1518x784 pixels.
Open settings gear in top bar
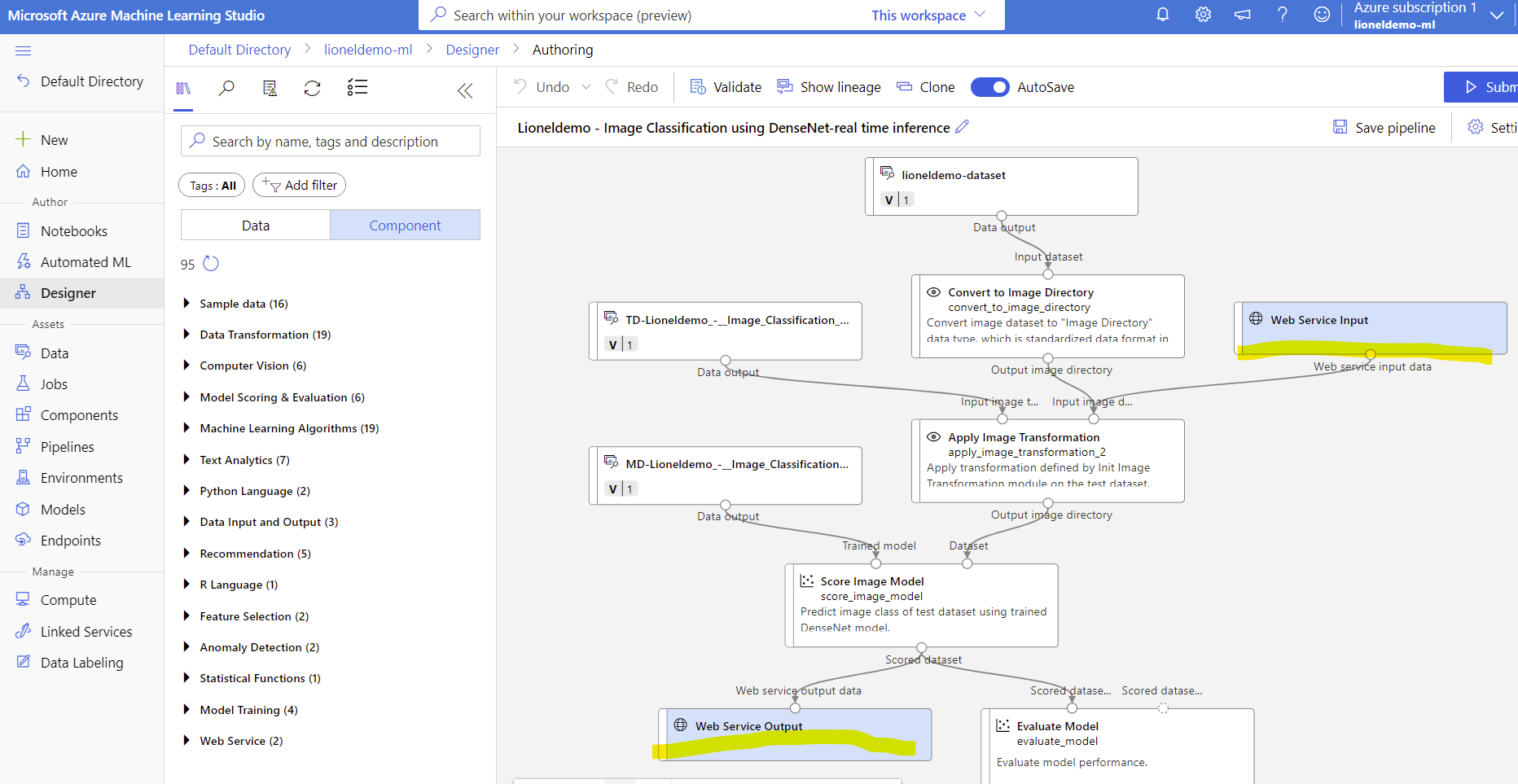pyautogui.click(x=1203, y=14)
